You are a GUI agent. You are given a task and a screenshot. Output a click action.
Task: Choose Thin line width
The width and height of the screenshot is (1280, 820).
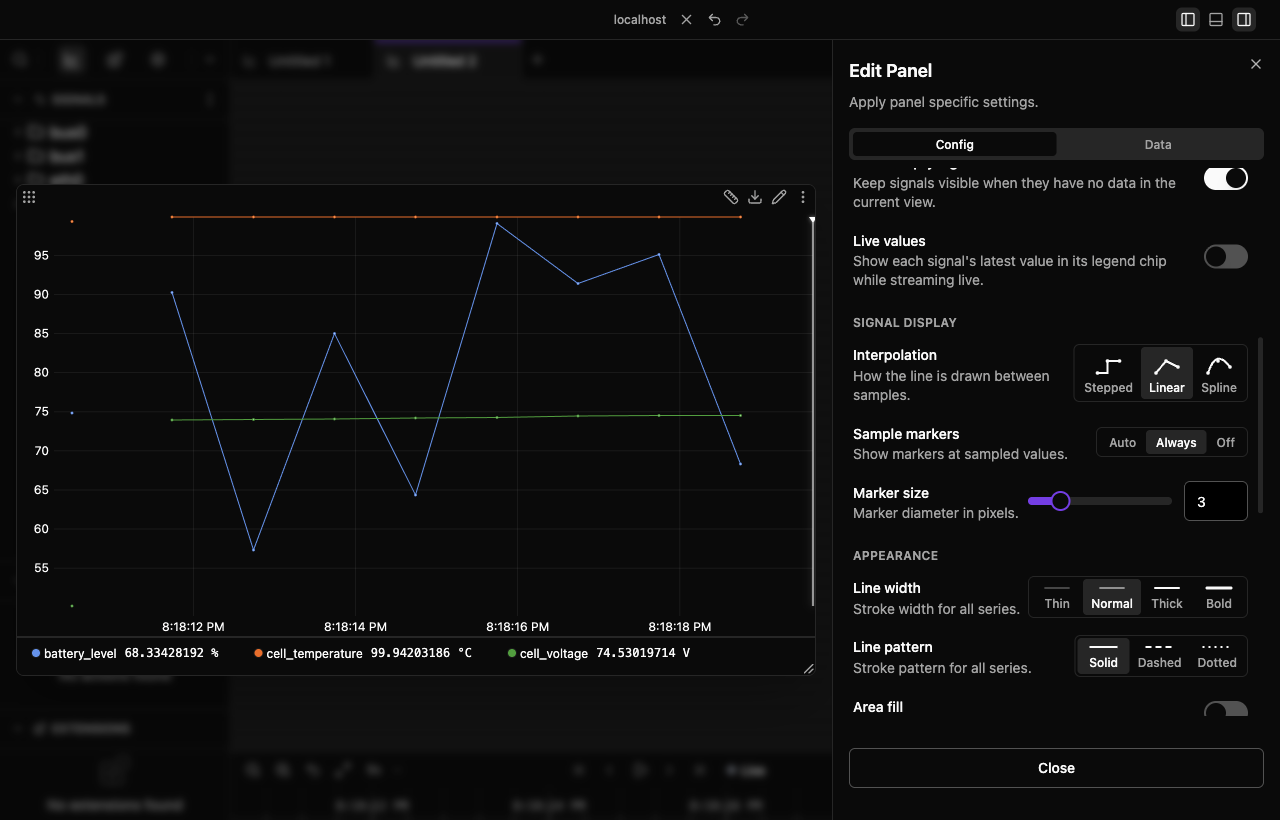tap(1057, 596)
